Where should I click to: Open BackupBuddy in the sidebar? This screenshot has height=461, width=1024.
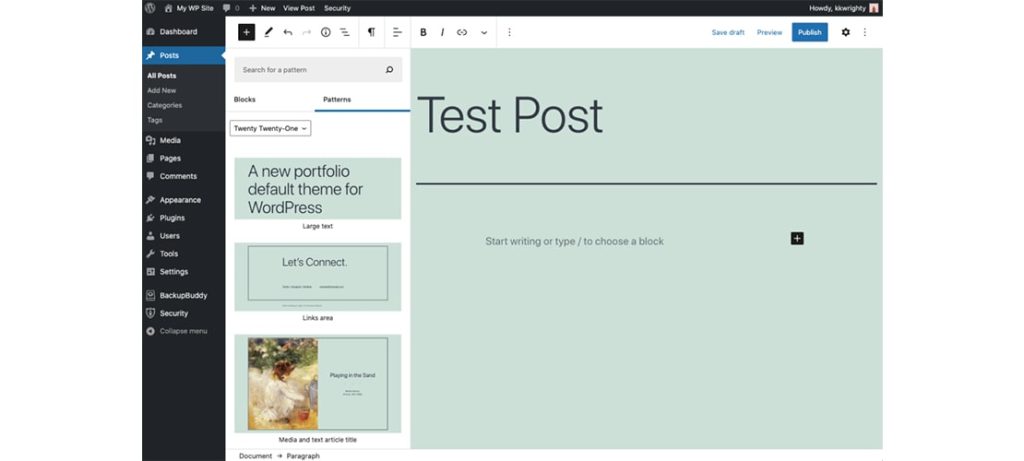[184, 295]
